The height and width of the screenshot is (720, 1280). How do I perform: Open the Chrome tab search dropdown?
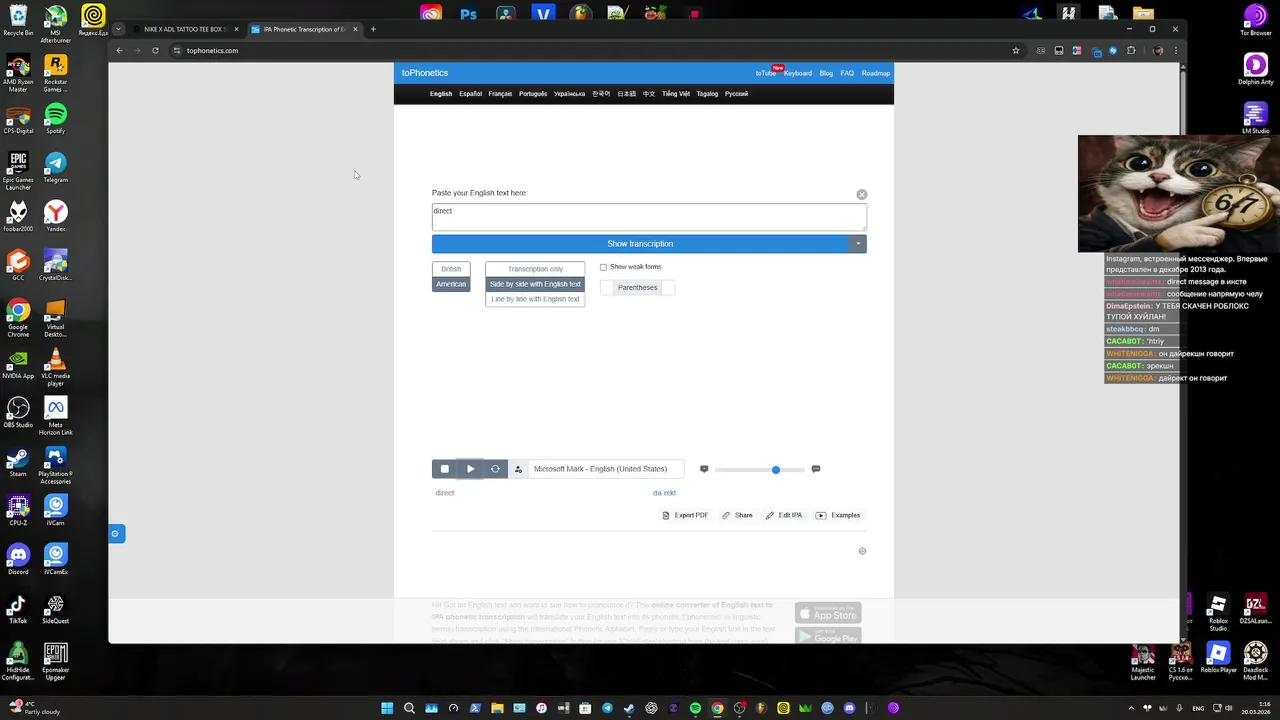(118, 29)
